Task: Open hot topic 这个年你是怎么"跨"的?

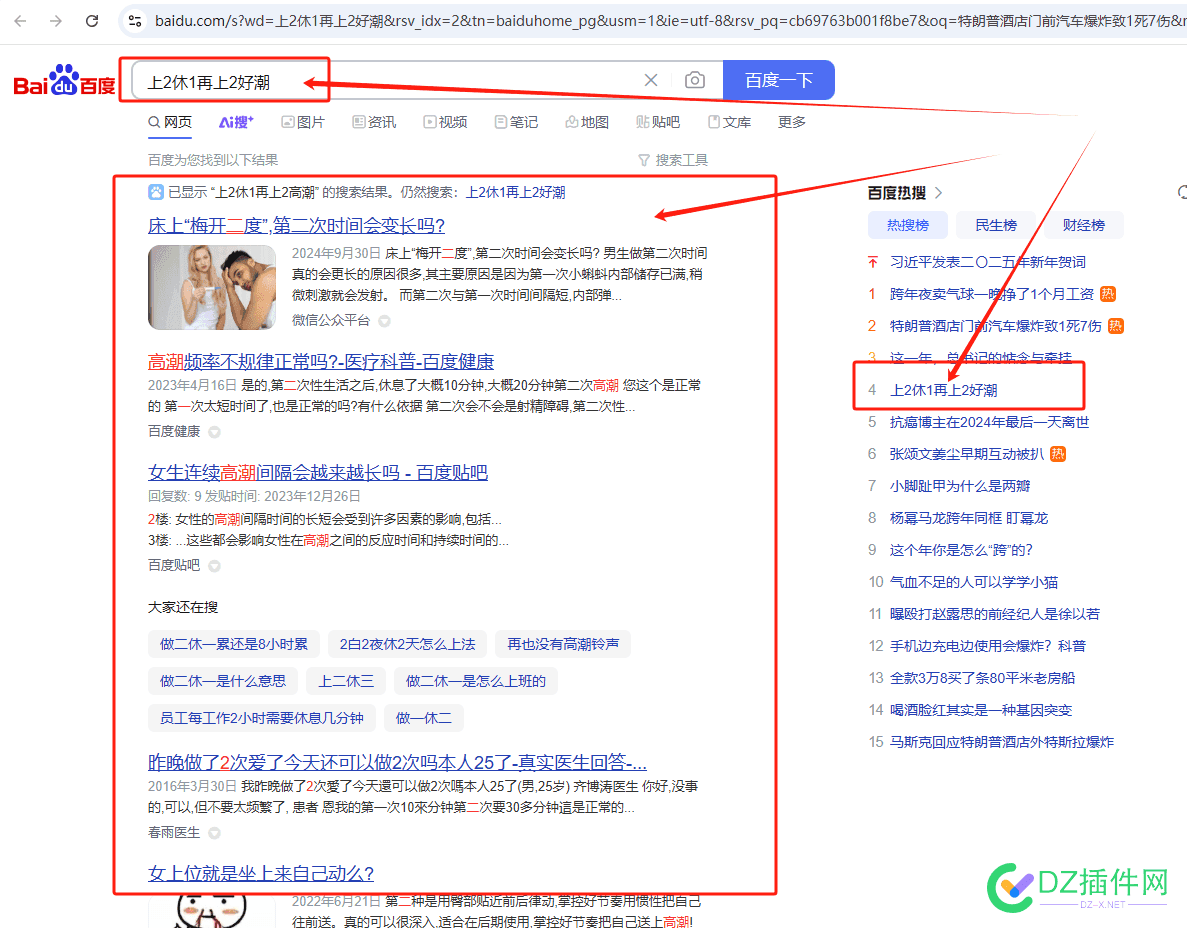Action: click(x=961, y=550)
